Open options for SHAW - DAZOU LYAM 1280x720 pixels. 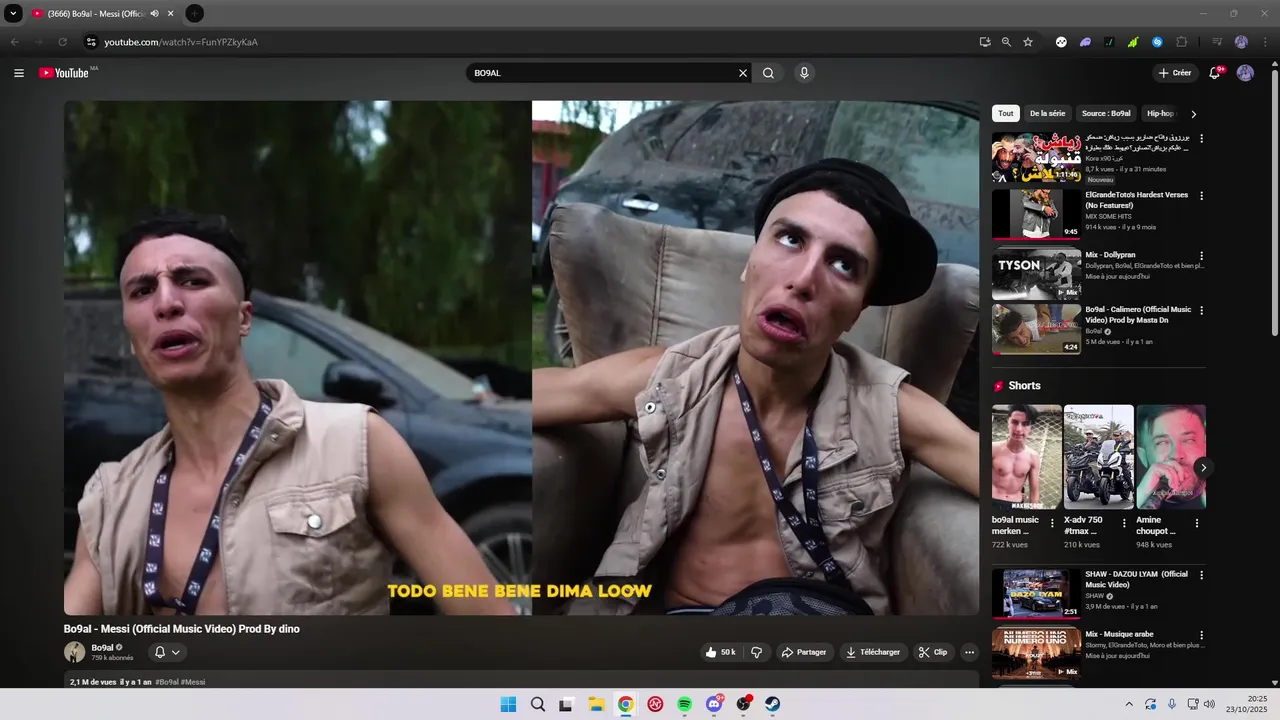[1202, 576]
